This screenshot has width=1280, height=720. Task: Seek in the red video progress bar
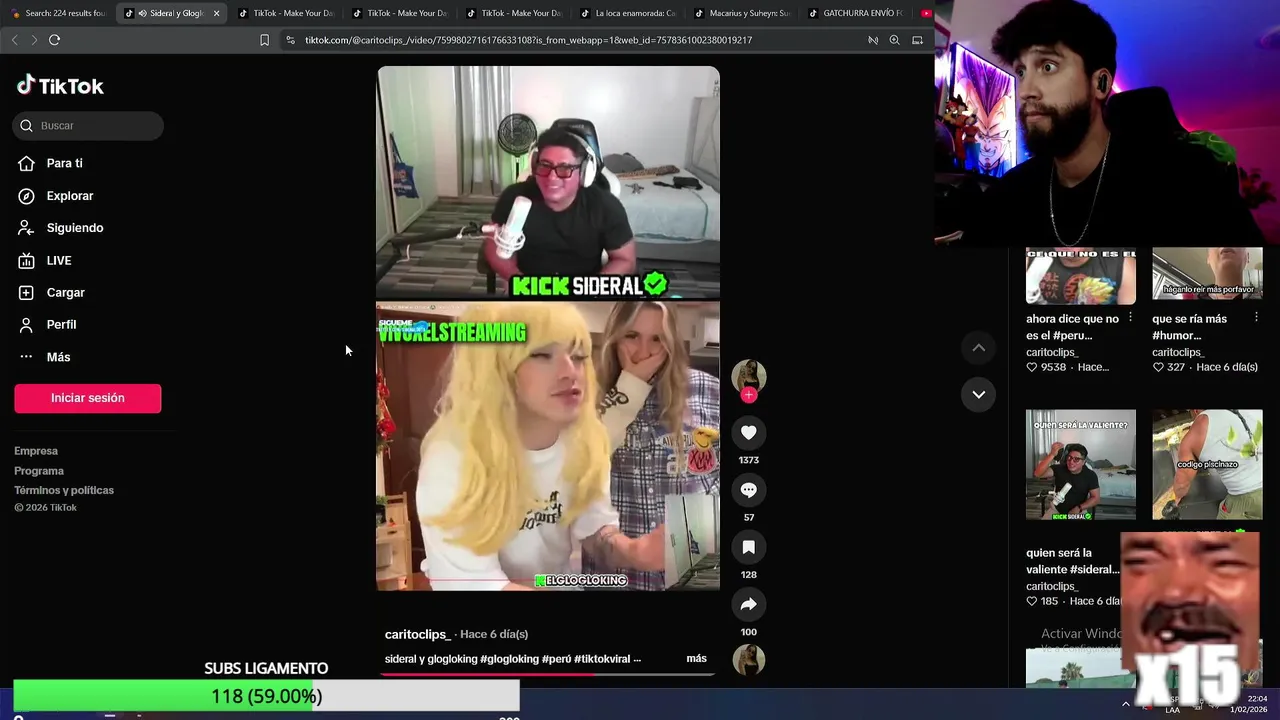(548, 674)
